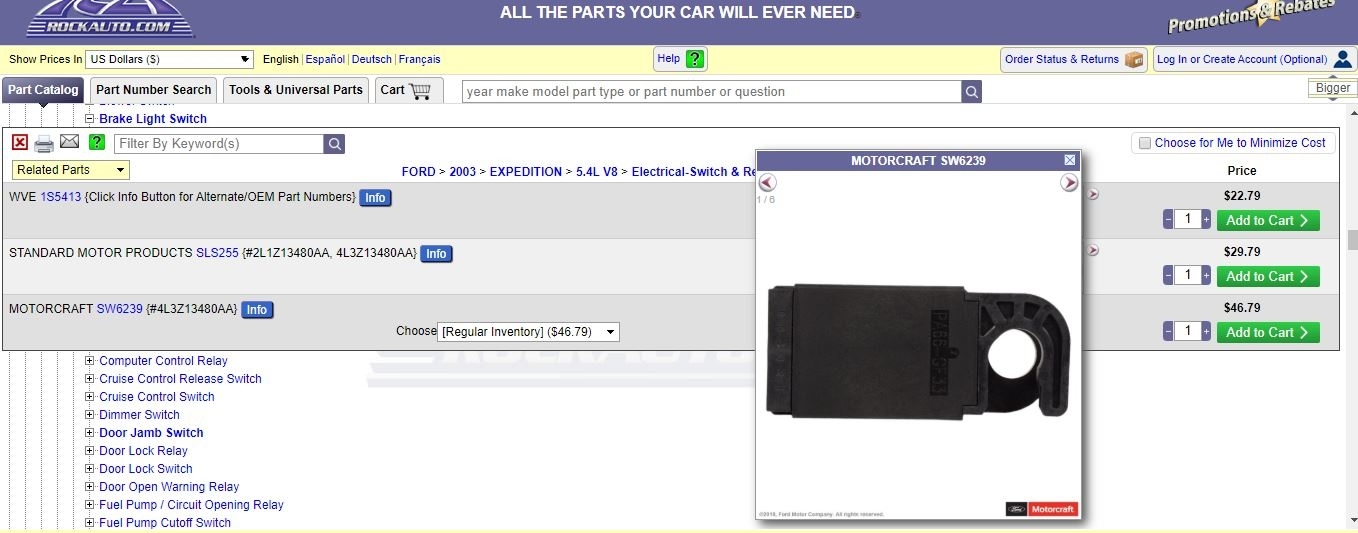1358x533 pixels.
Task: Decrease quantity for the $22.79 part
Action: [1168, 219]
